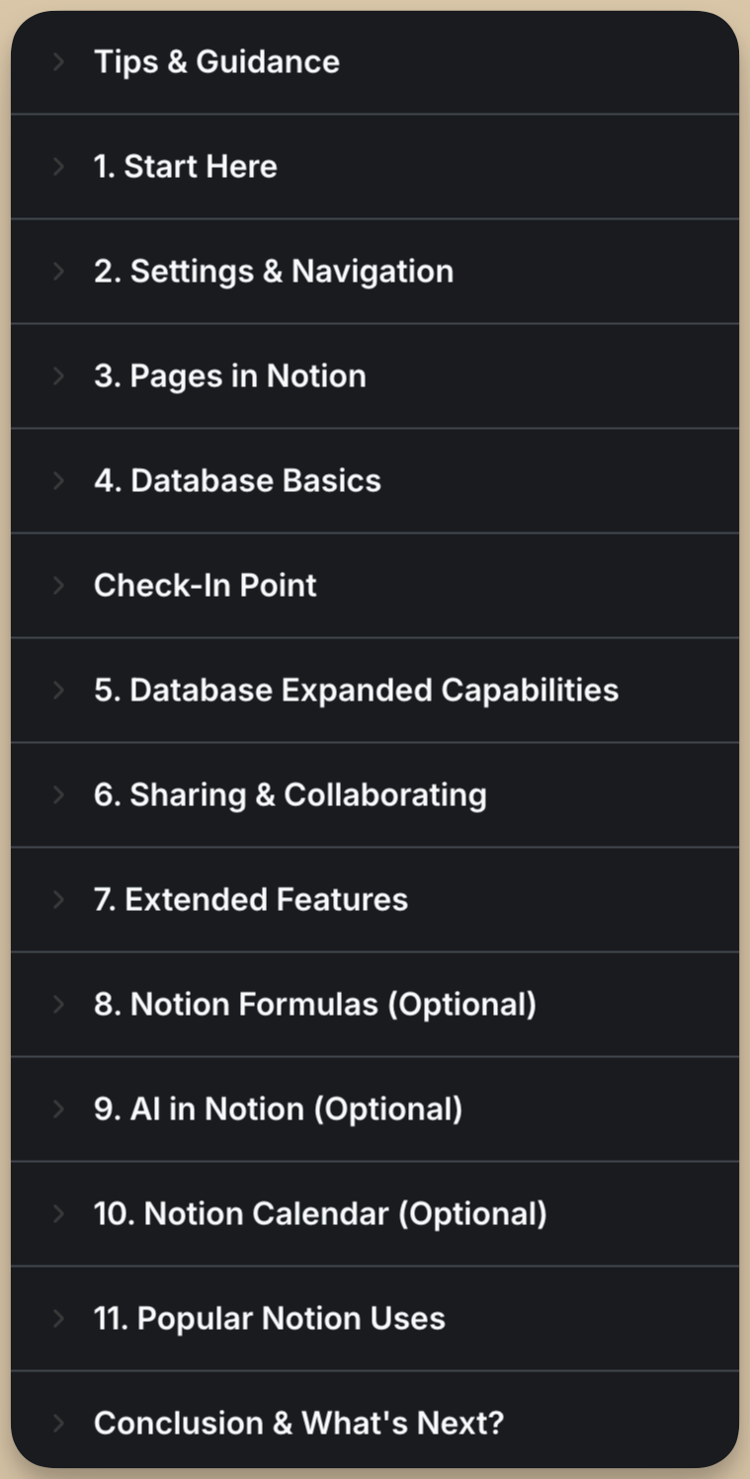Screen dimensions: 750x1479
Task: Expand the Sharing & Collaborating arrow
Action: click(x=58, y=795)
